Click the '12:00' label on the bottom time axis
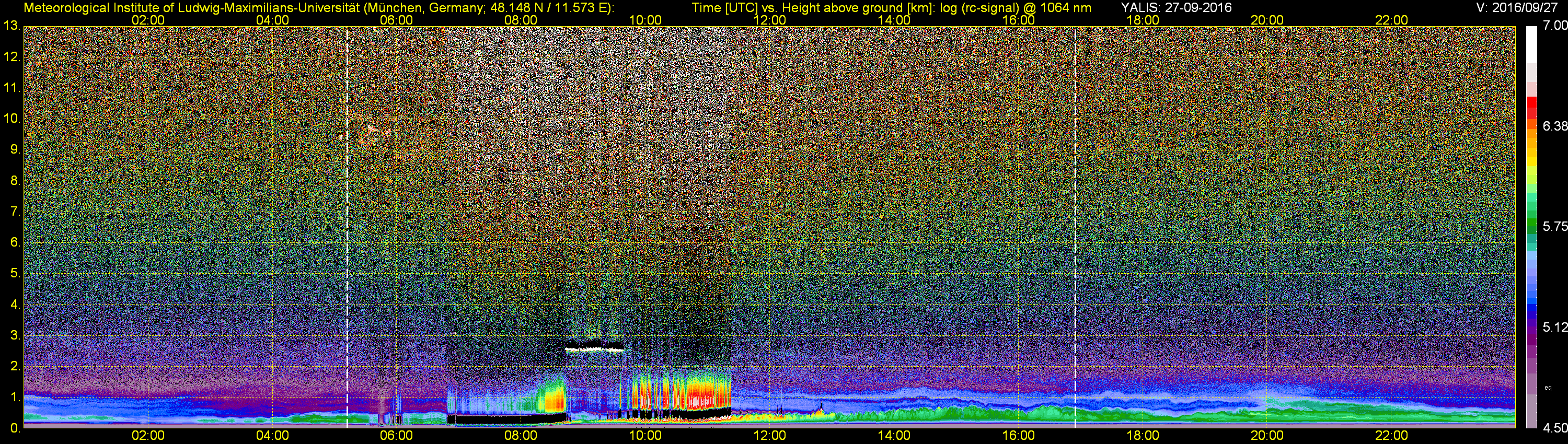The image size is (1568, 444). [x=769, y=436]
